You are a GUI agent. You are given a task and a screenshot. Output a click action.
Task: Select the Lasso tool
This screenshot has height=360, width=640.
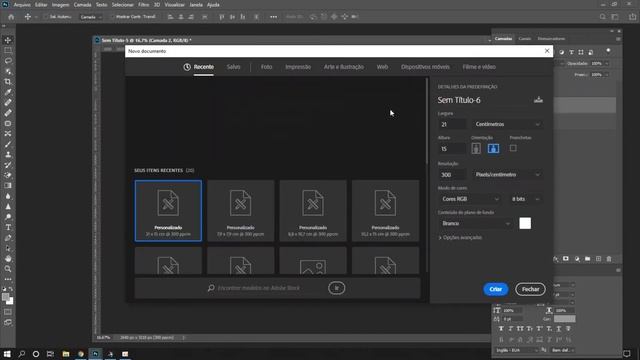click(x=8, y=61)
